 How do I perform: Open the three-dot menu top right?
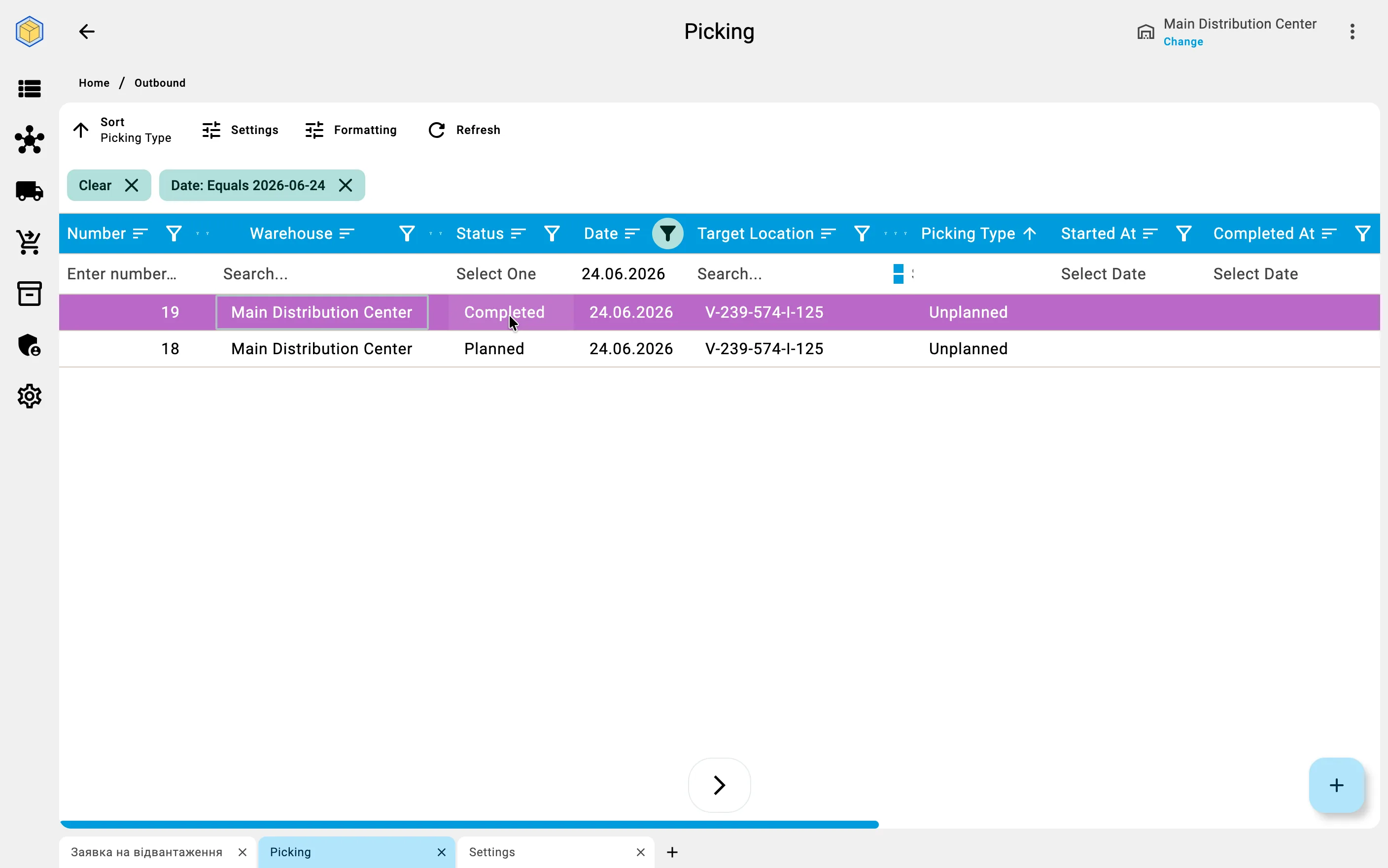(1352, 32)
